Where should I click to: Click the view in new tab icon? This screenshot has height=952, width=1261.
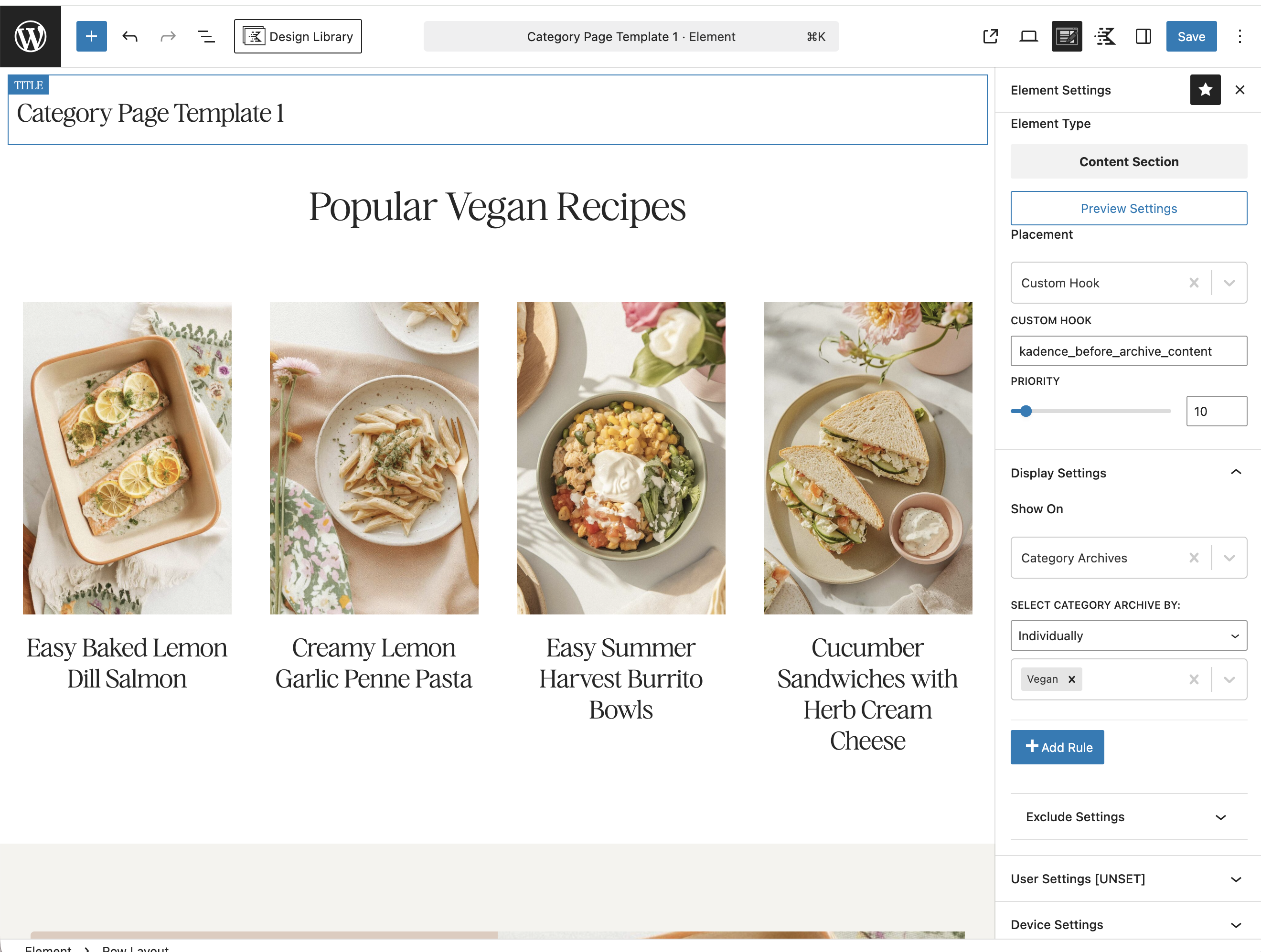(x=991, y=36)
